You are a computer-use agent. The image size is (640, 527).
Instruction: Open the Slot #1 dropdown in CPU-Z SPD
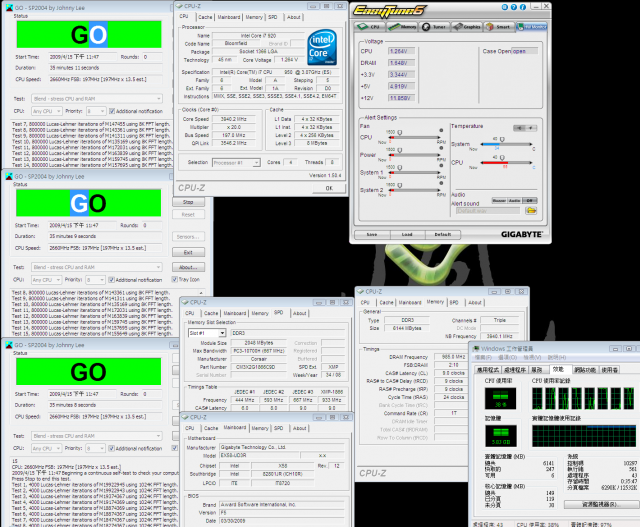[x=207, y=333]
